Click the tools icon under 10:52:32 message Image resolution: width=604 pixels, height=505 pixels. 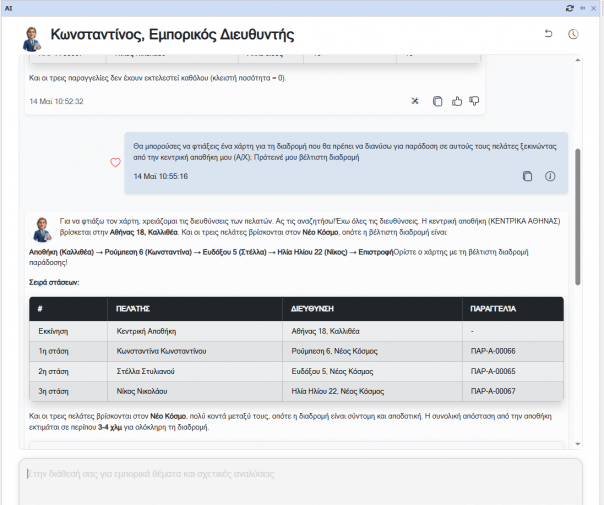[x=415, y=101]
